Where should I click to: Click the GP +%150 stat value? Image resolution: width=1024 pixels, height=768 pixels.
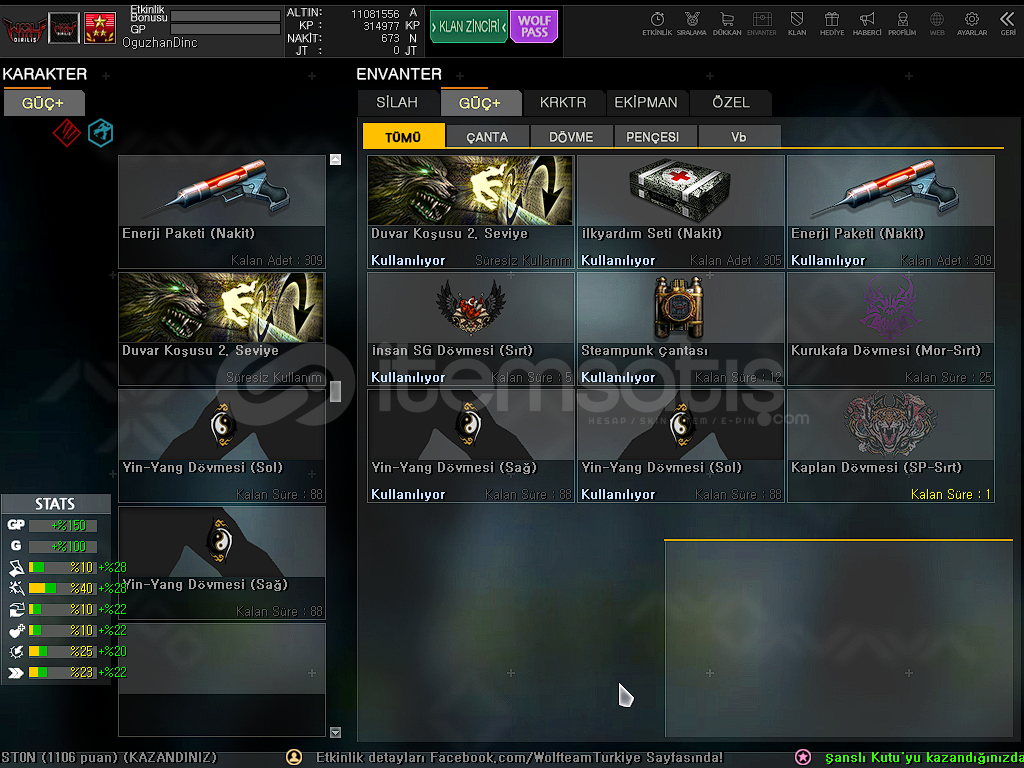pos(69,526)
